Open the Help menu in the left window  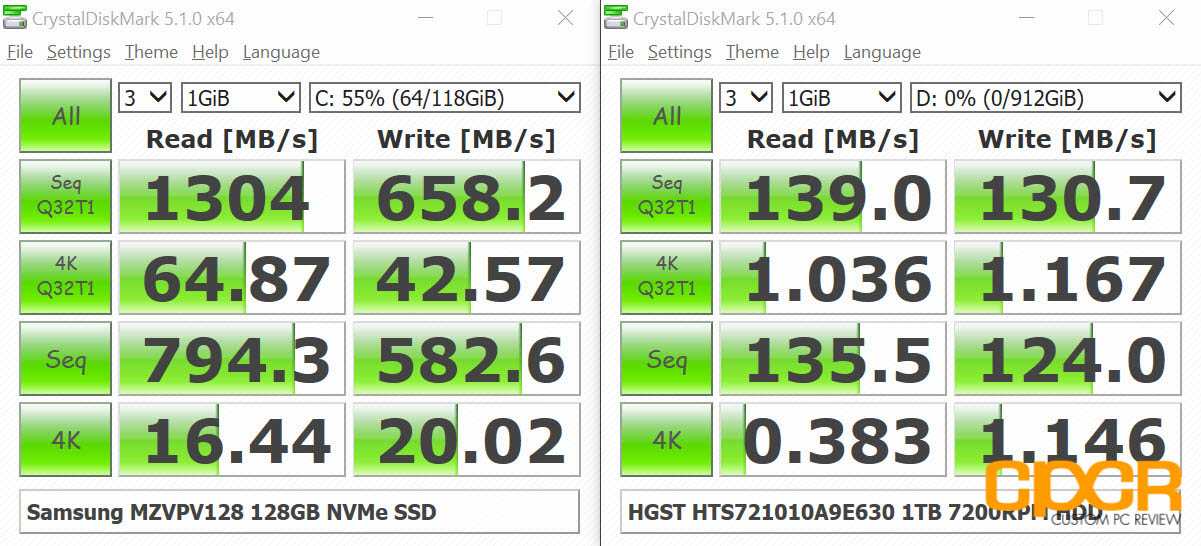click(210, 52)
